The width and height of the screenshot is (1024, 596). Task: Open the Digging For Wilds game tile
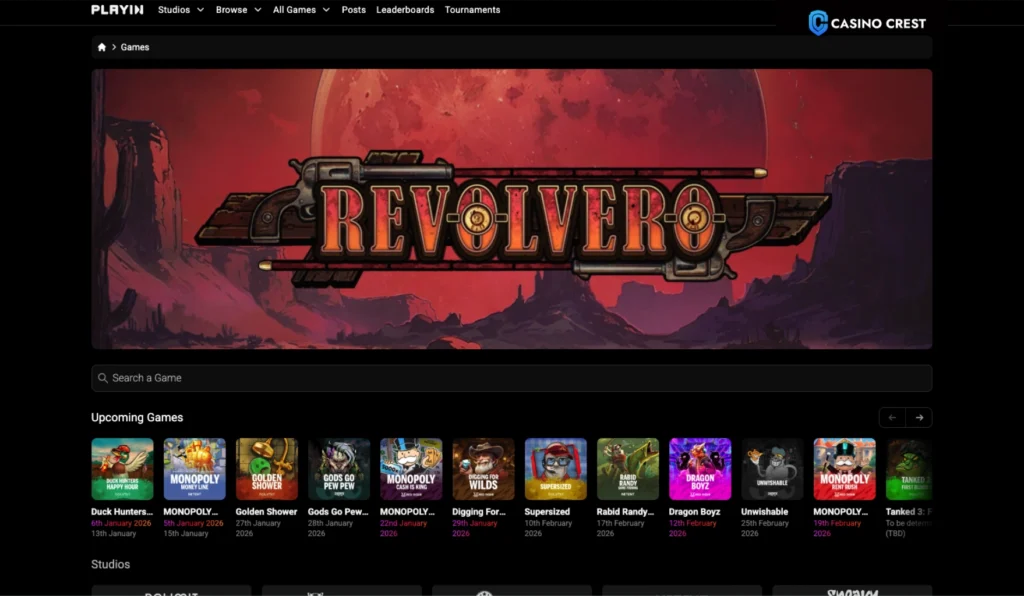[x=483, y=469]
